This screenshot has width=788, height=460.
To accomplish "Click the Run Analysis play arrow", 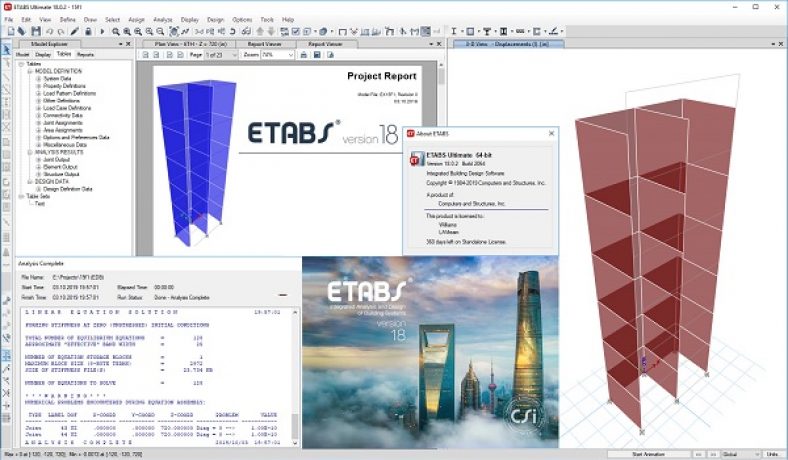I will pyautogui.click(x=103, y=32).
